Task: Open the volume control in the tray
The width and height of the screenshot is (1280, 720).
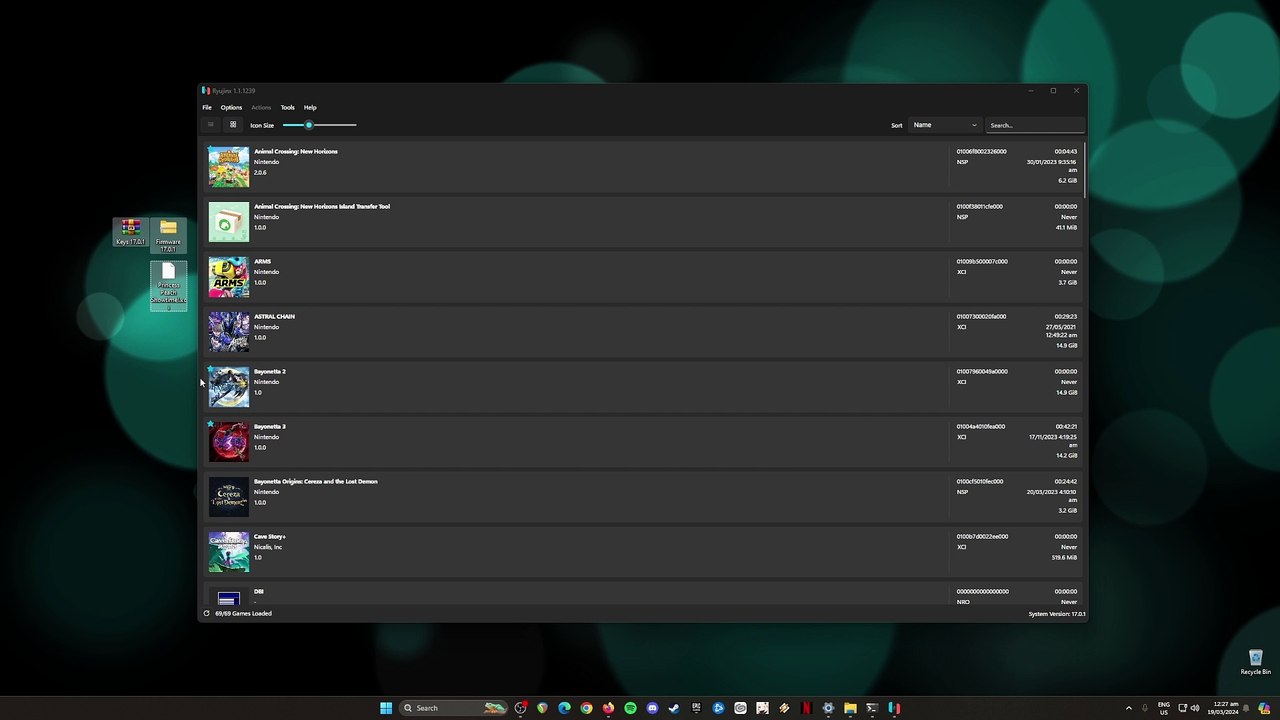Action: pos(1195,708)
